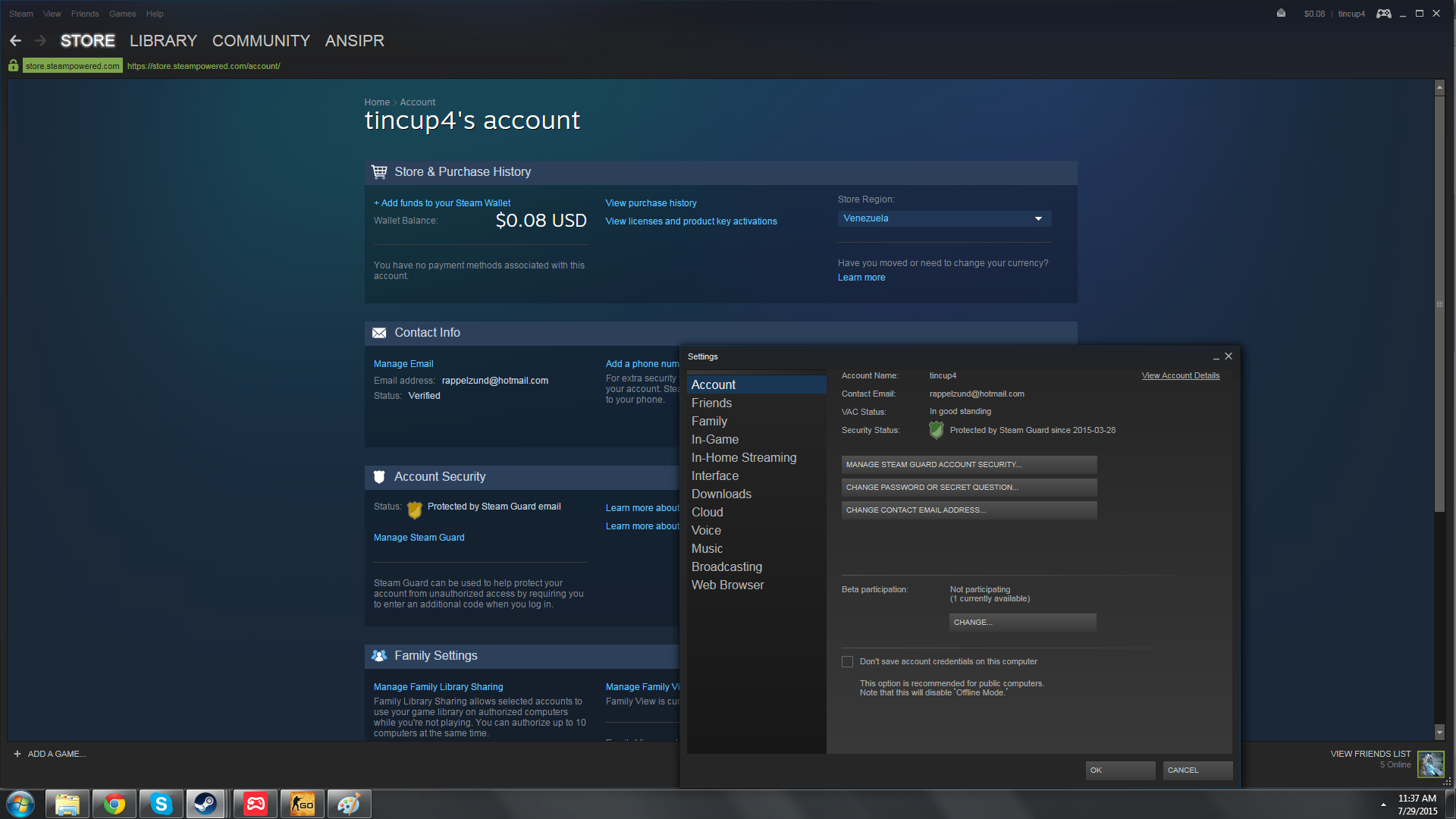1456x819 pixels.
Task: Open Paint from the taskbar
Action: pos(350,804)
